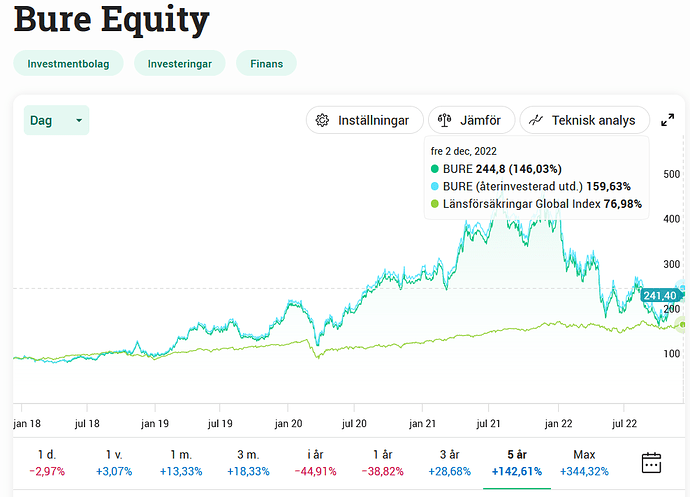Image resolution: width=690 pixels, height=497 pixels.
Task: Switch to the 1 m. period tab
Action: coord(181,463)
